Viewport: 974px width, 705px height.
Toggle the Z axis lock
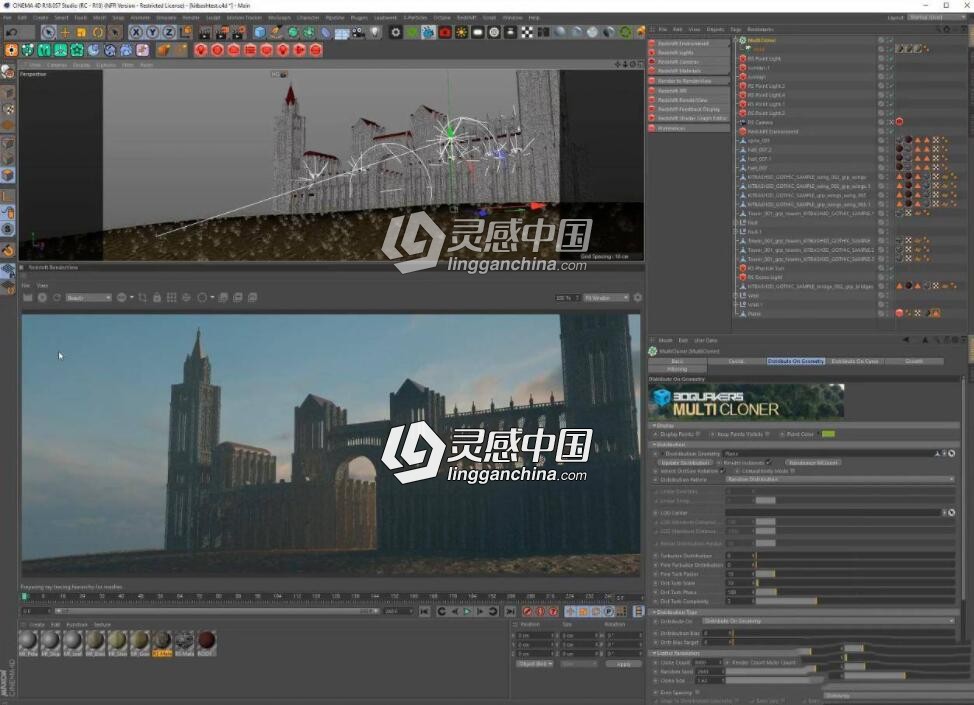(x=168, y=32)
